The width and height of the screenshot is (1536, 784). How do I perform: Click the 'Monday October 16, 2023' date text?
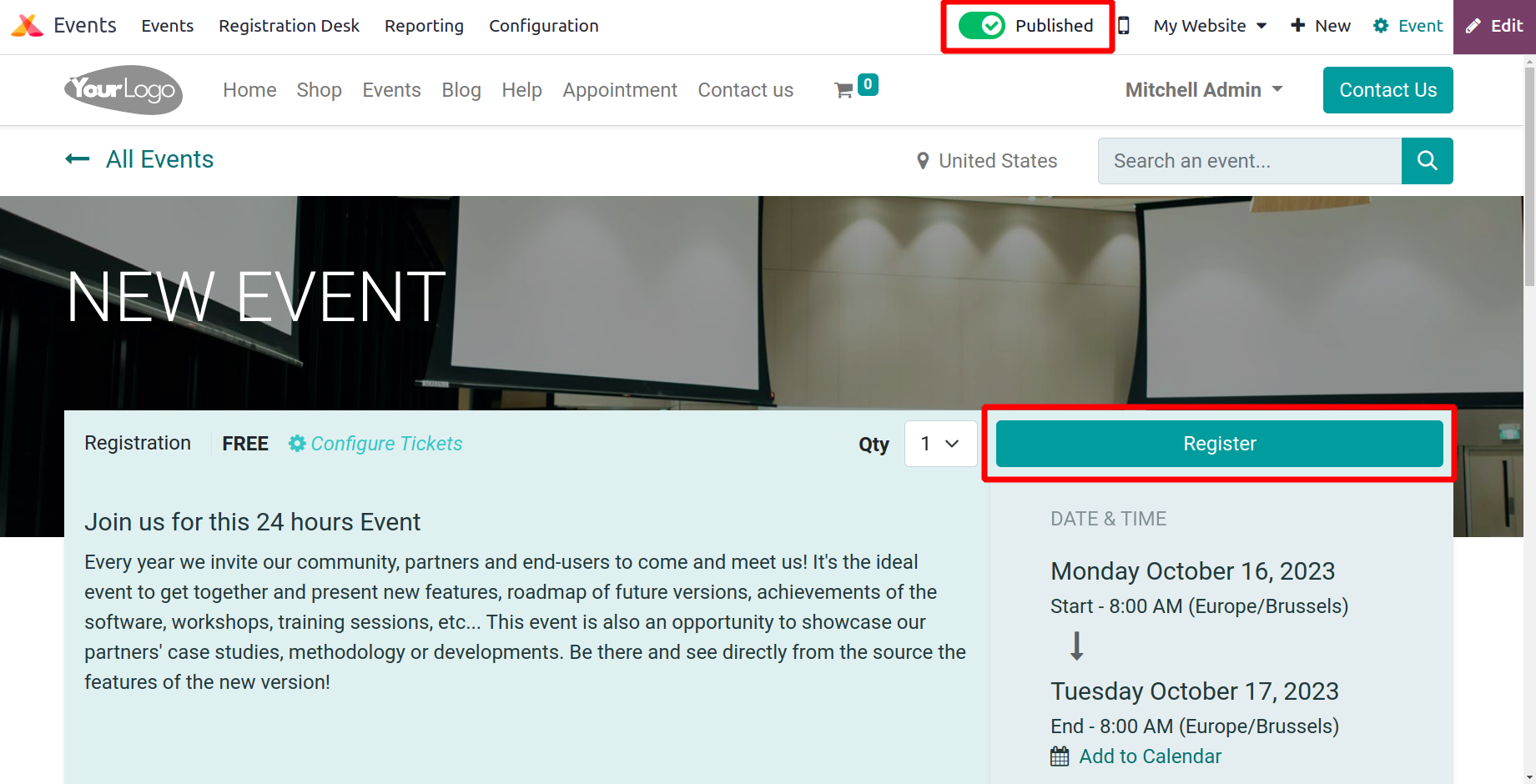coord(1192,571)
